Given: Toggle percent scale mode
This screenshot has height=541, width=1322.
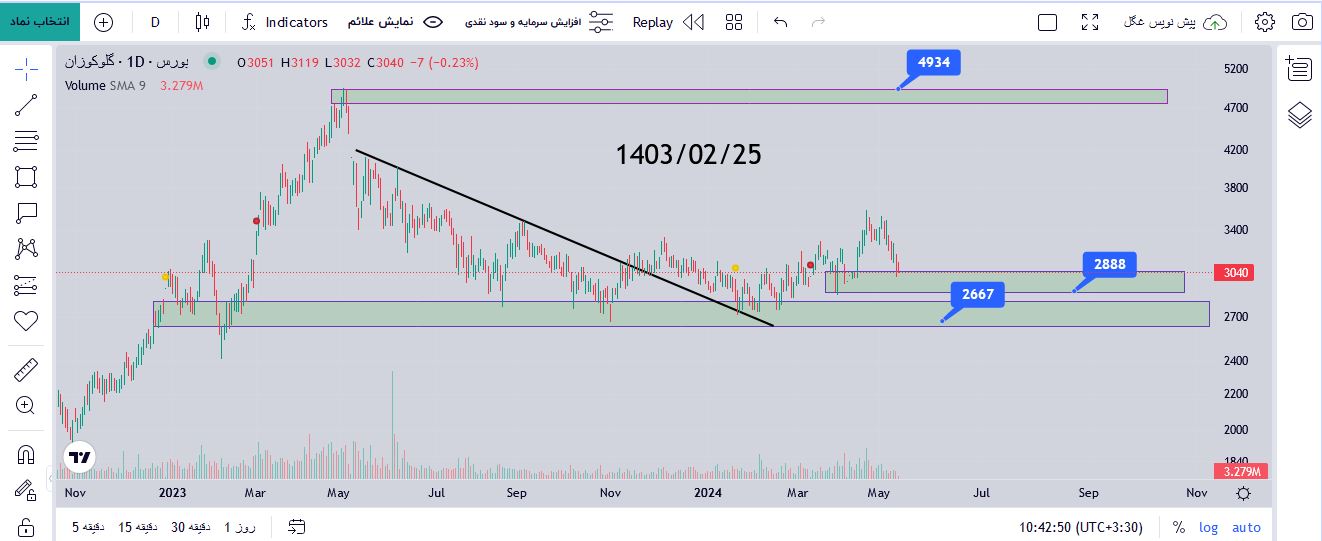Looking at the screenshot, I should (1179, 527).
